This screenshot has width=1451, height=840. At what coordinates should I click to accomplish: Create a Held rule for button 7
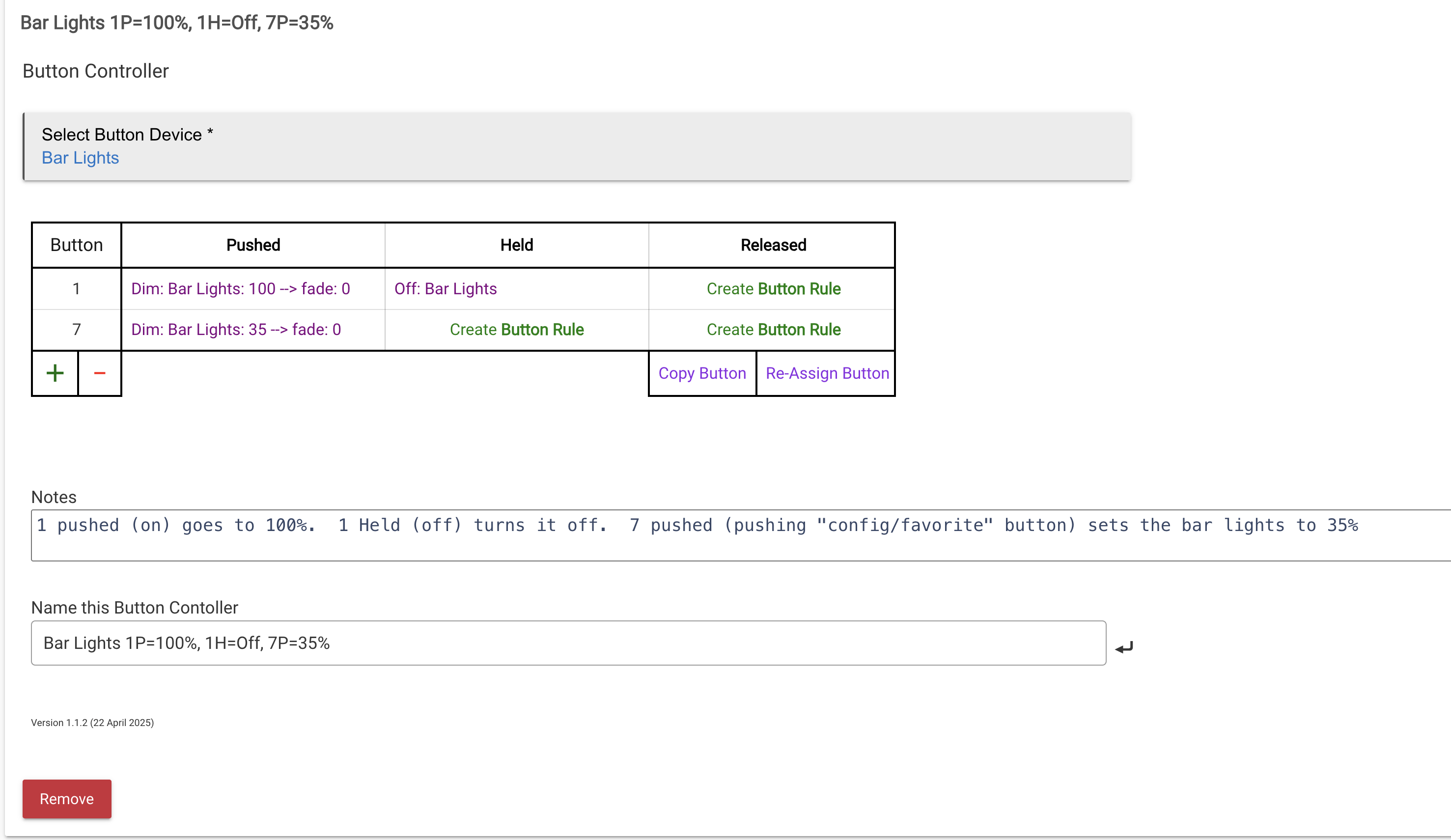516,329
